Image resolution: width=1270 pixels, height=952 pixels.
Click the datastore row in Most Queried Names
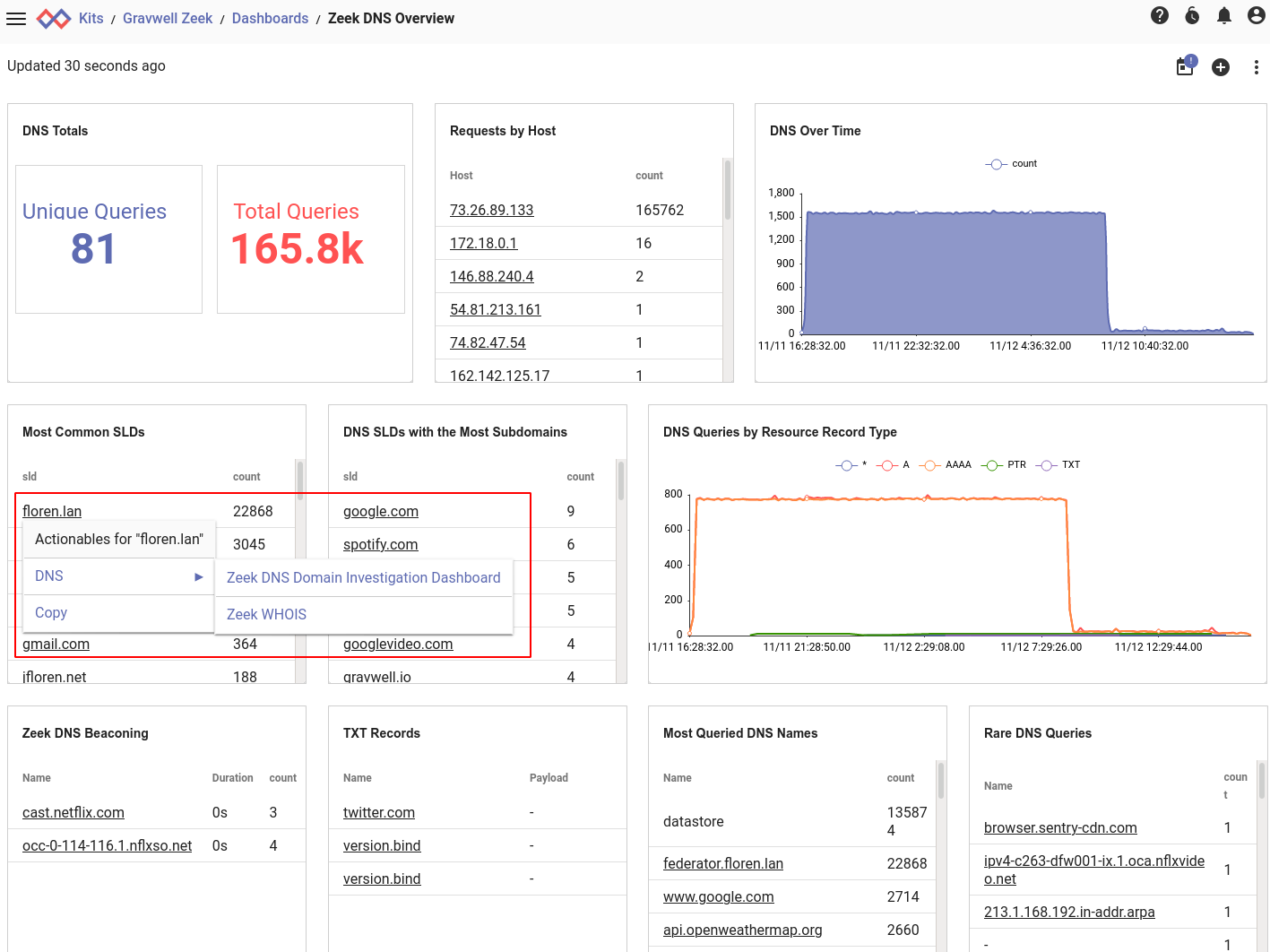click(x=792, y=821)
